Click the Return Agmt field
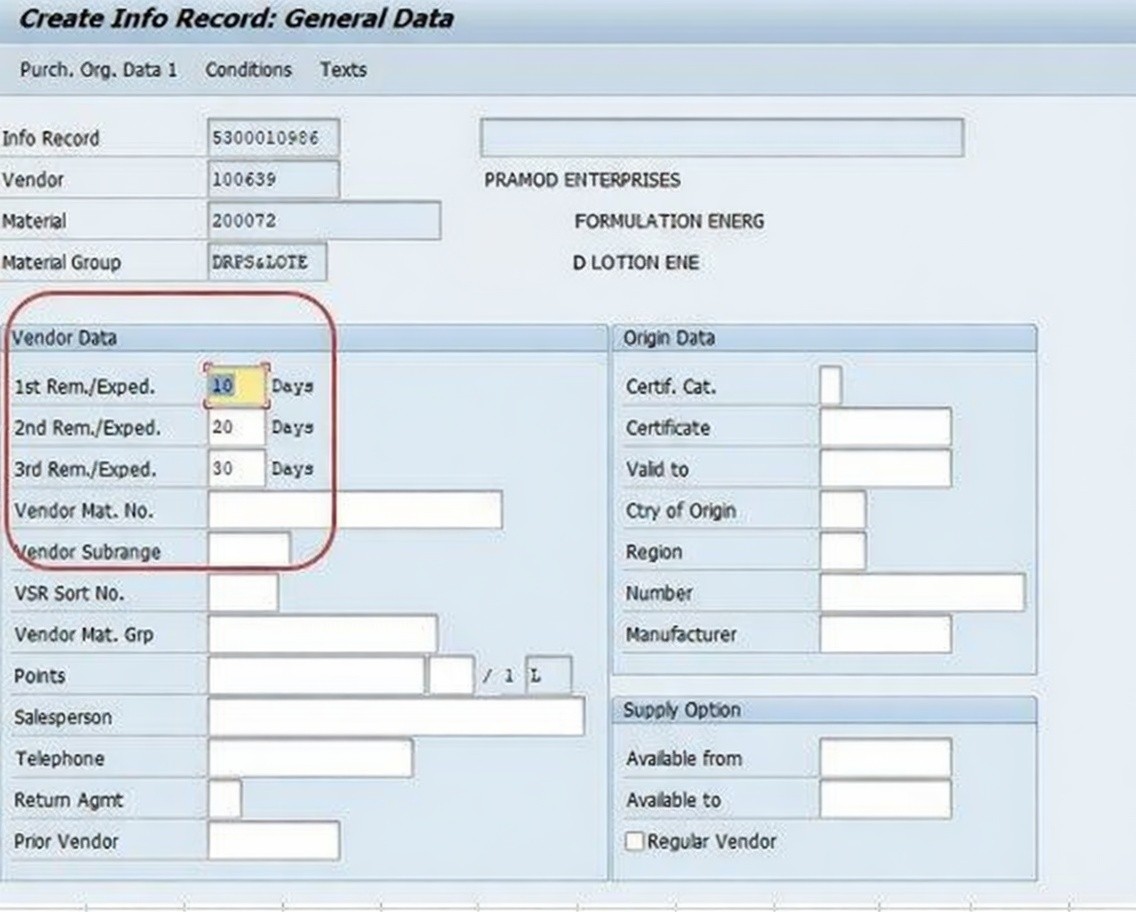This screenshot has height=912, width=1136. pos(225,800)
